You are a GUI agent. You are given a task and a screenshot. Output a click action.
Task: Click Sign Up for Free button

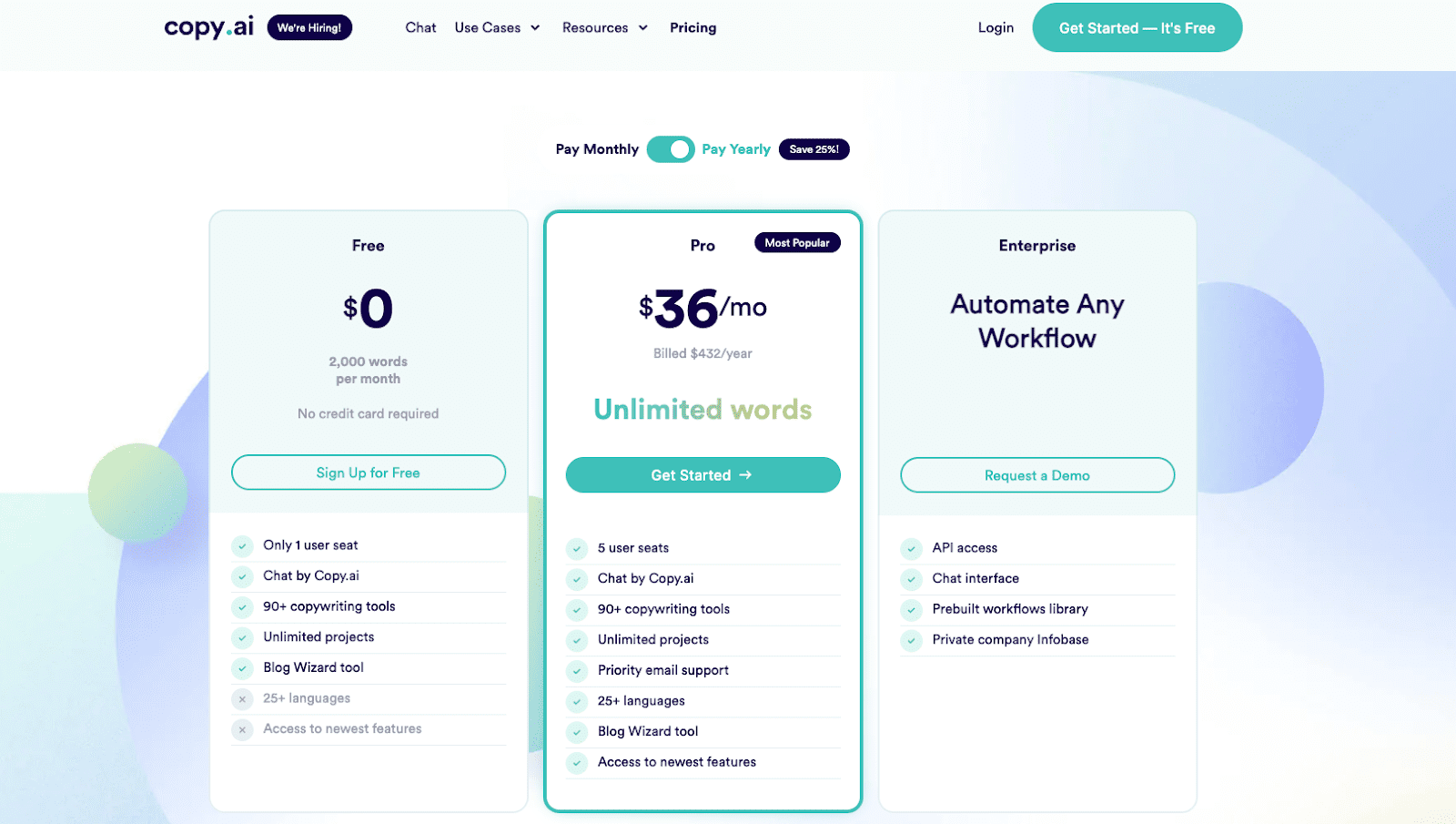[x=368, y=473]
